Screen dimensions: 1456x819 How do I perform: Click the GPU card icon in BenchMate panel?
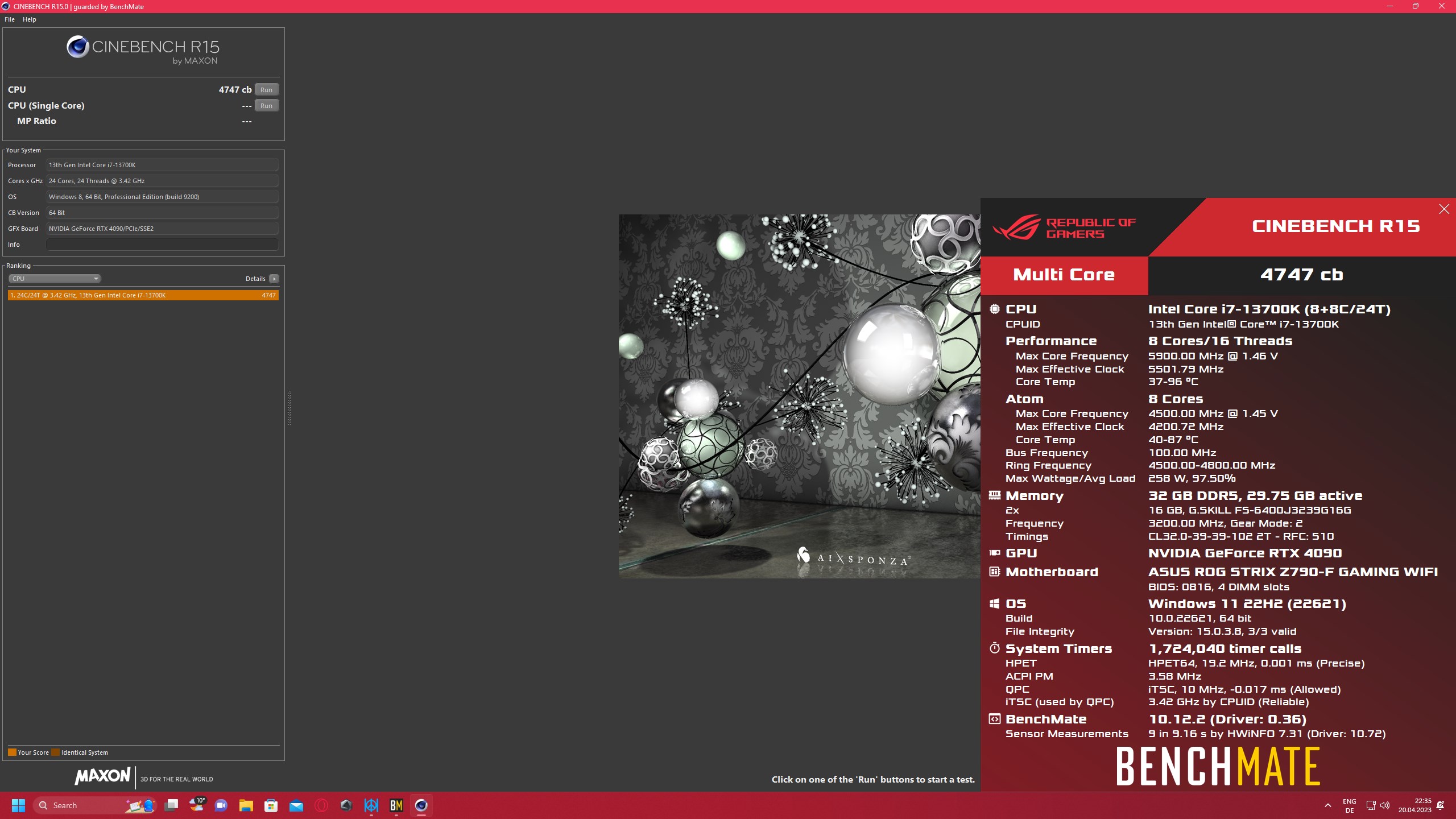pos(994,553)
